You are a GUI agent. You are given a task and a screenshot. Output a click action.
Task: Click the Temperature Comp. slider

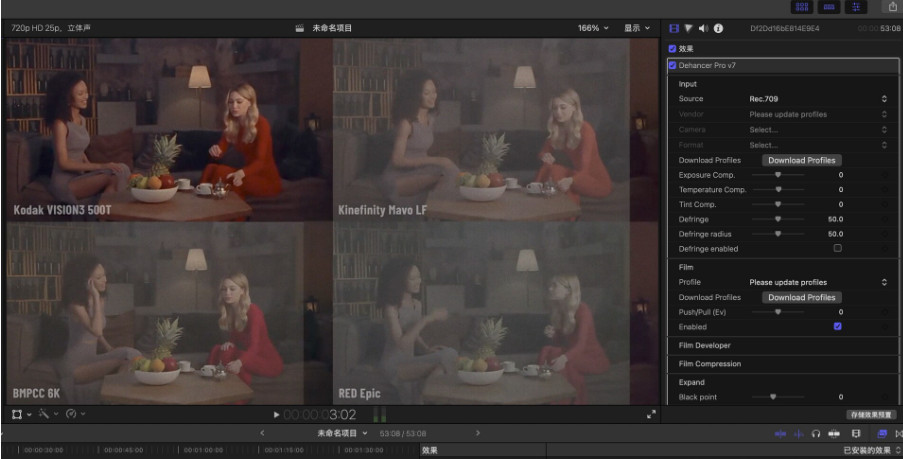pos(778,189)
